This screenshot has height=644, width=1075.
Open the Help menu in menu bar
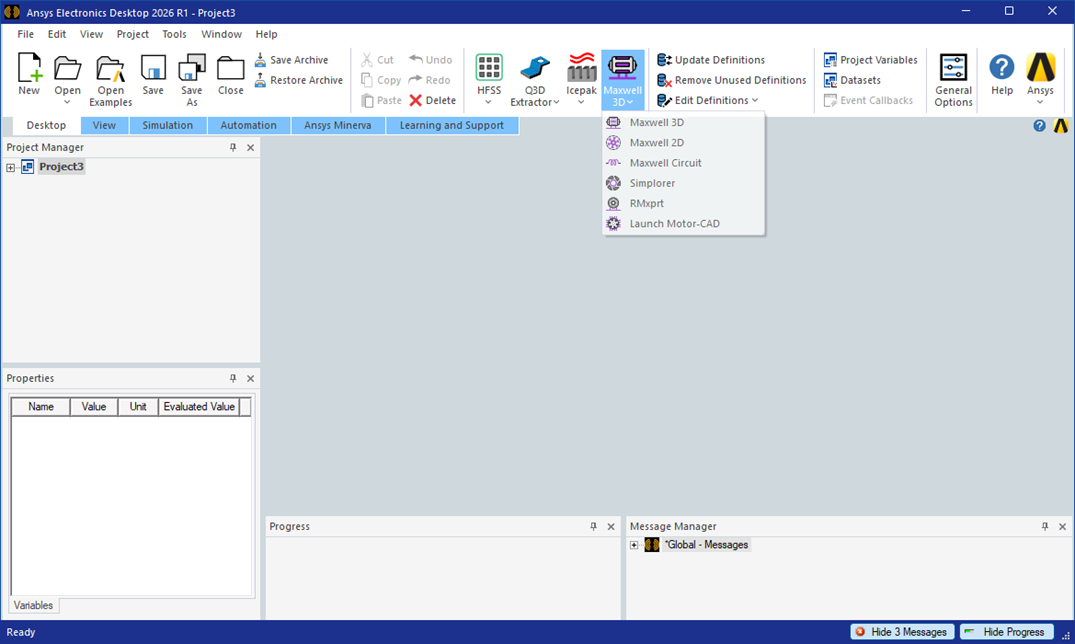[x=267, y=34]
